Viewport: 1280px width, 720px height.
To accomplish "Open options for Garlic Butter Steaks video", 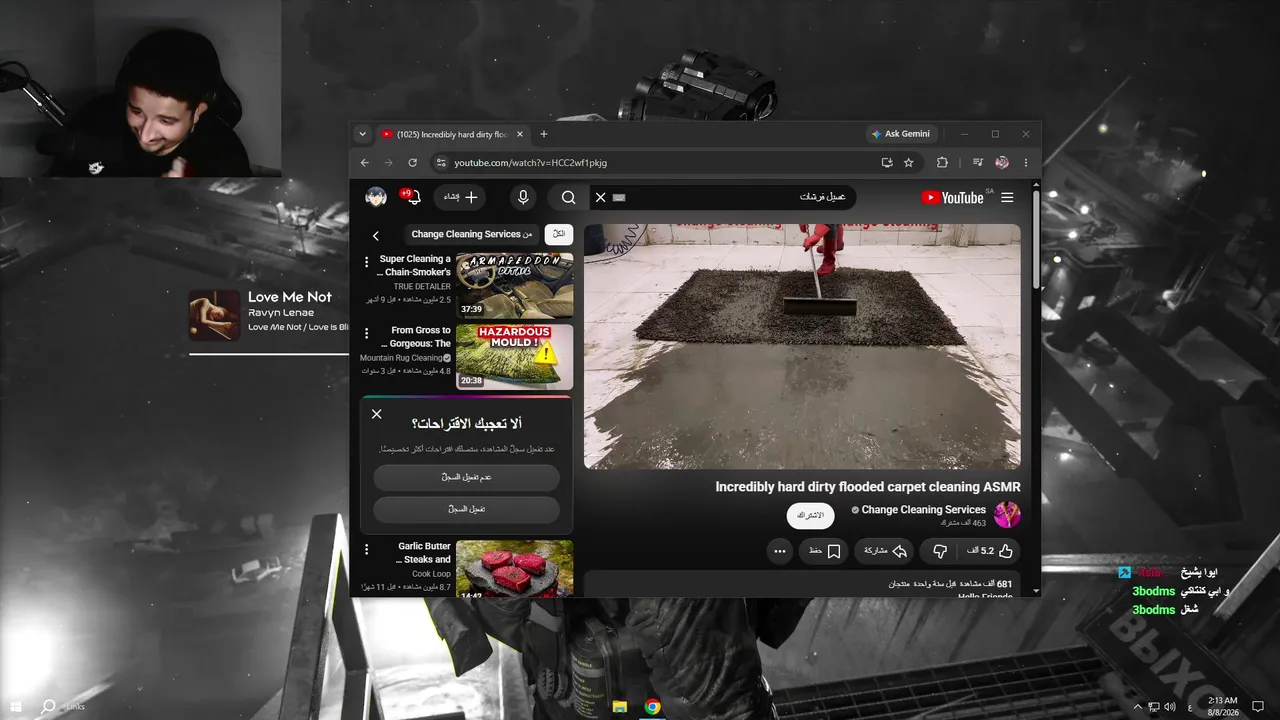I will point(367,549).
